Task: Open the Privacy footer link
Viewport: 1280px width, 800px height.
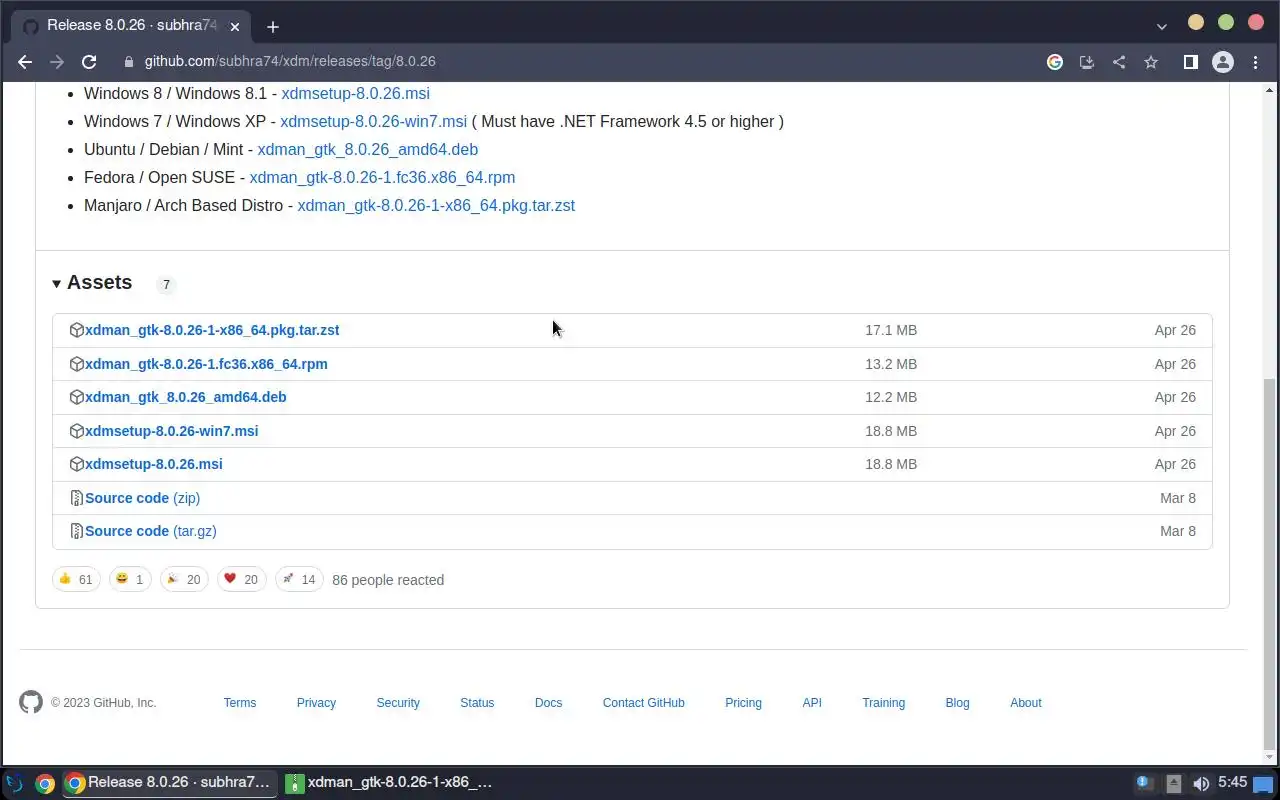Action: tap(316, 703)
